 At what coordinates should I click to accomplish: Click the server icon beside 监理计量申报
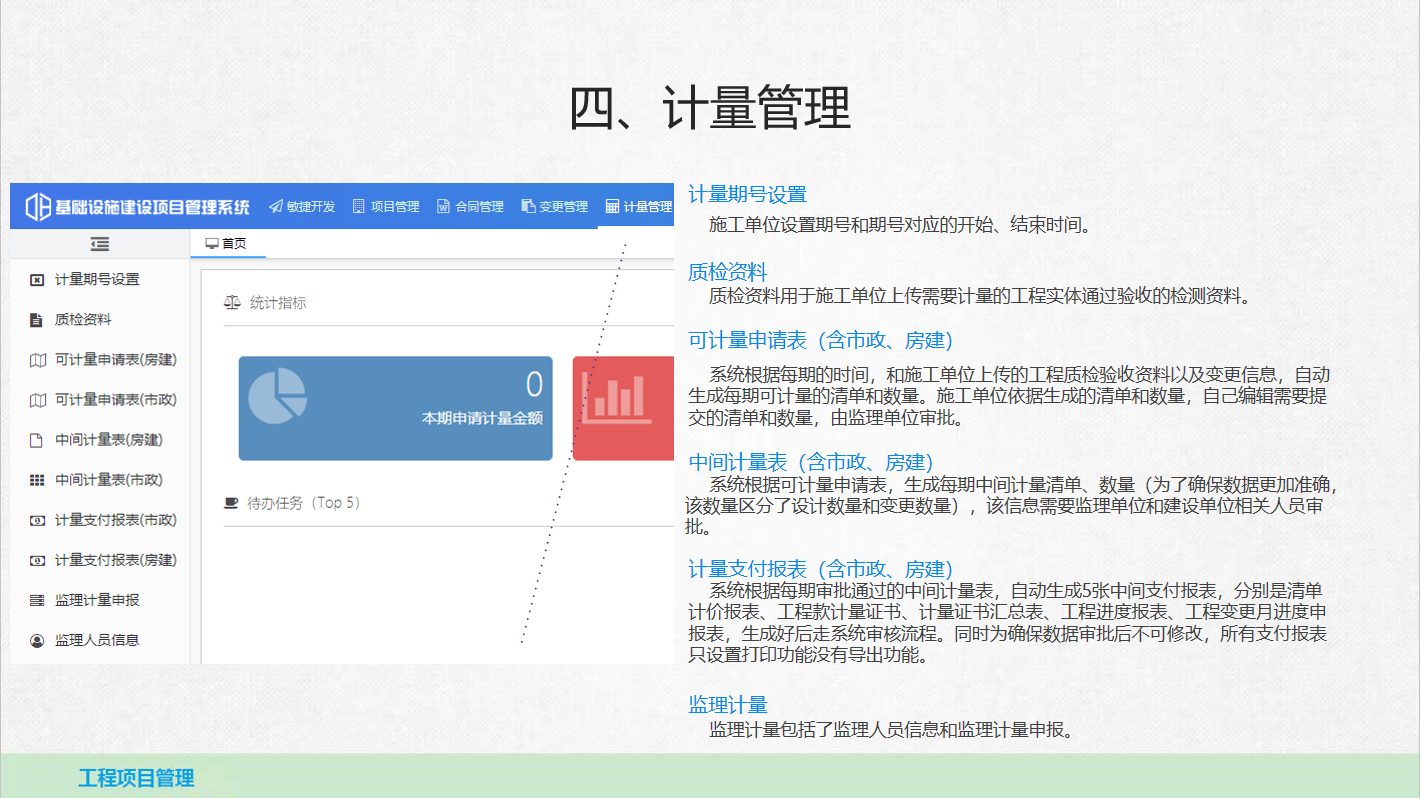point(37,600)
